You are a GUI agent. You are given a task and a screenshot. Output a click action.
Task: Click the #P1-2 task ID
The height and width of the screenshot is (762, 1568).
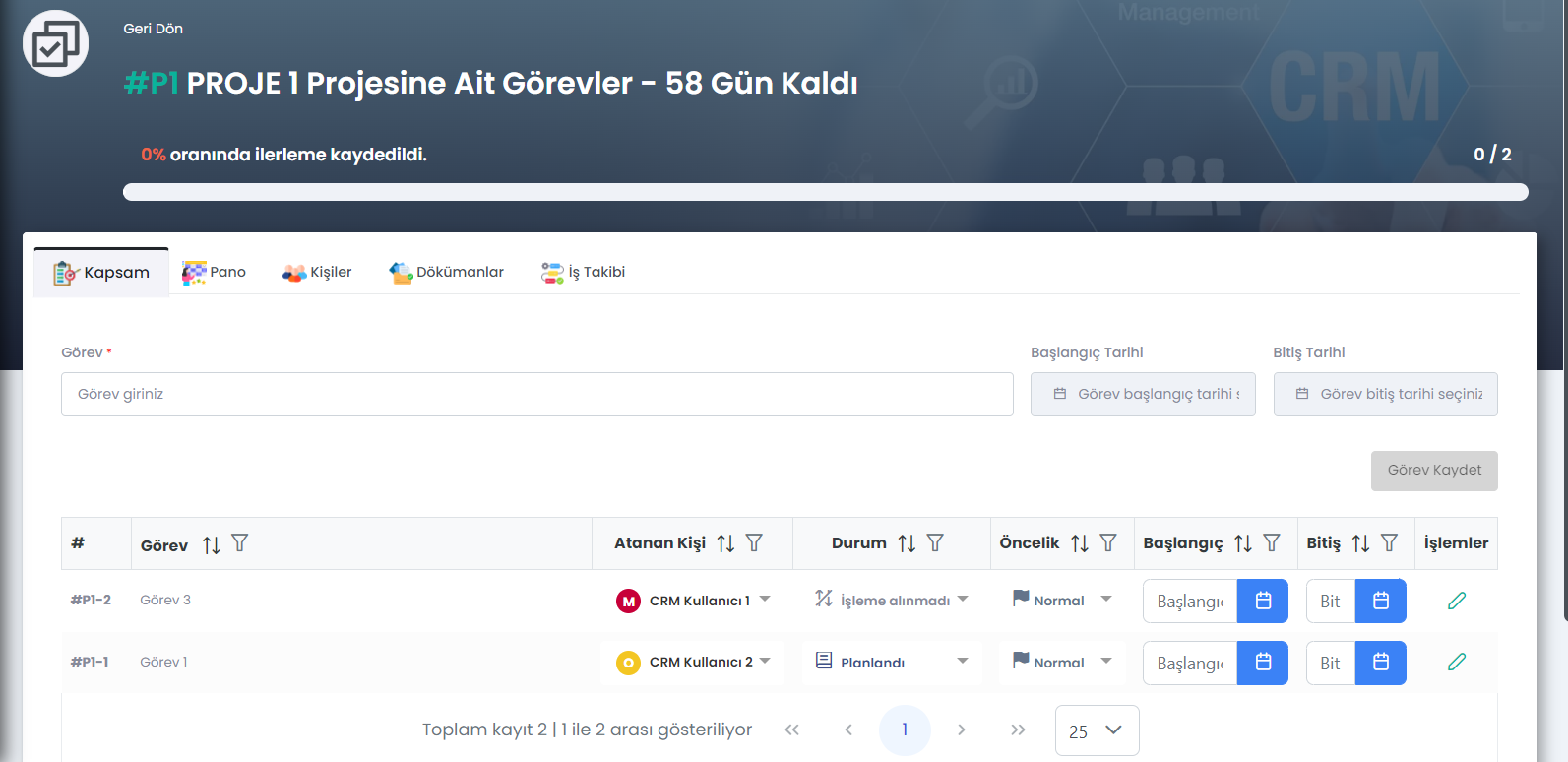click(91, 600)
